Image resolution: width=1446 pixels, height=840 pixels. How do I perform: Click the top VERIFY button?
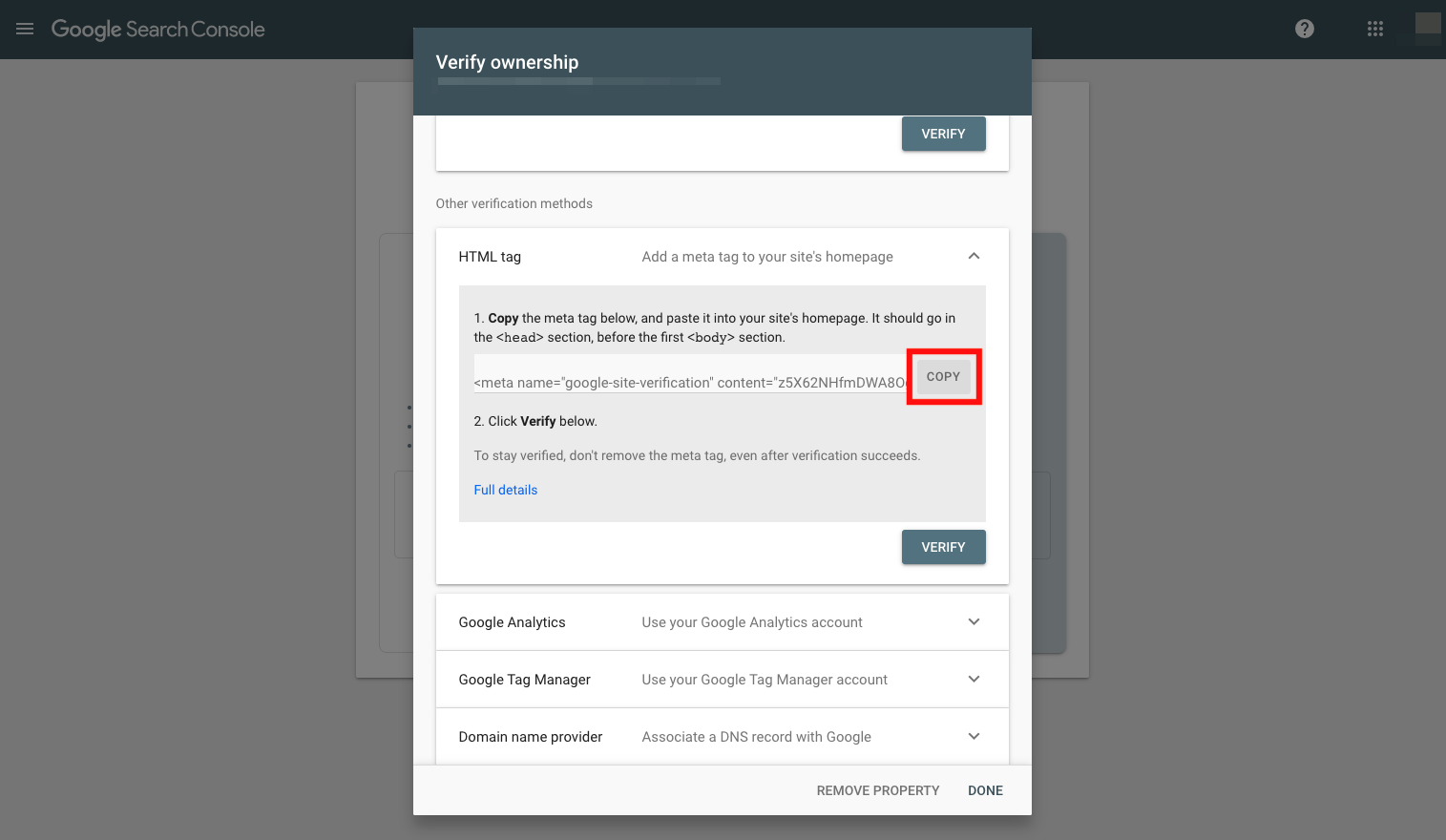(943, 134)
